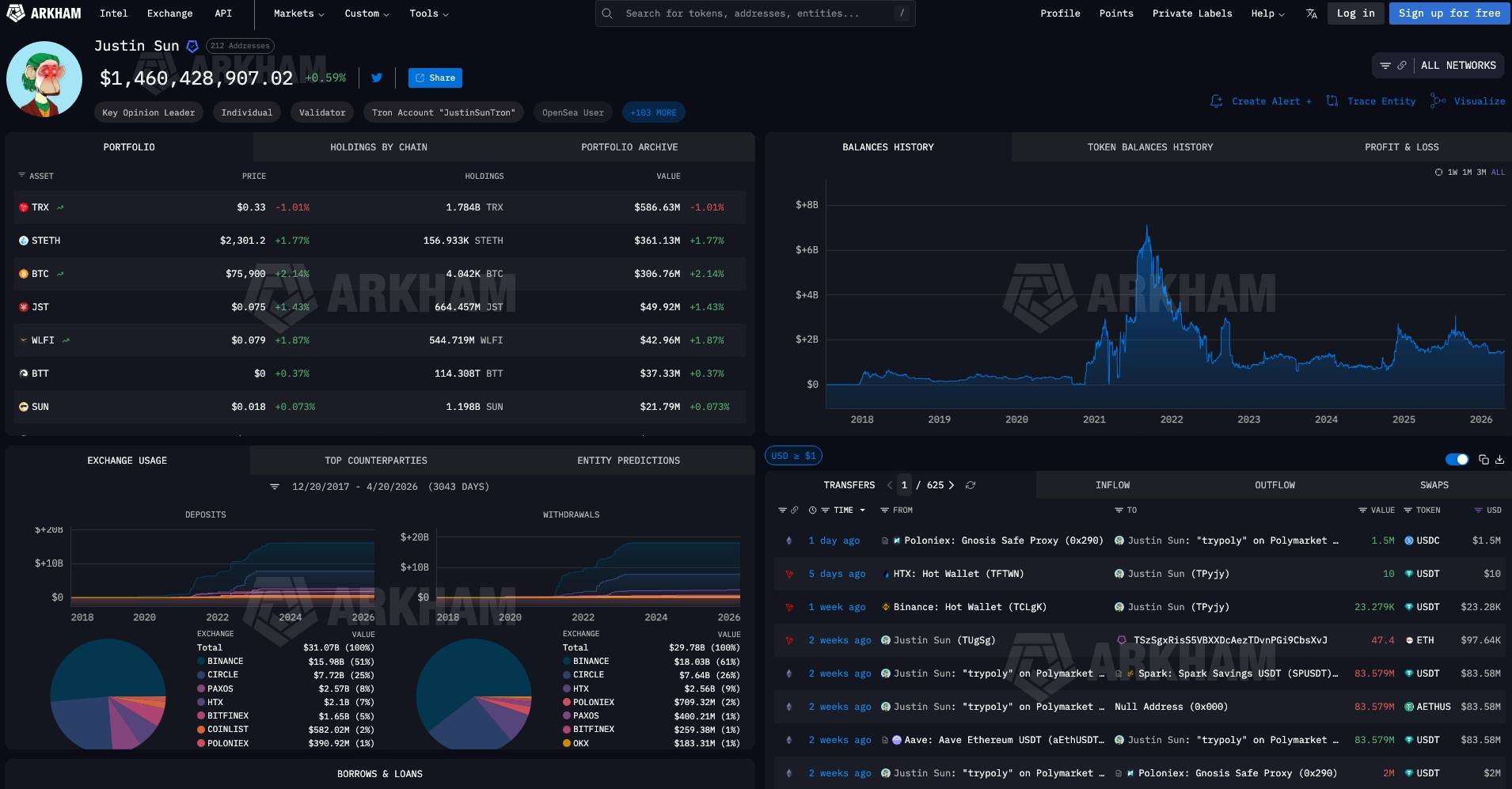
Task: Click the search tokens and addresses field
Action: 754,13
